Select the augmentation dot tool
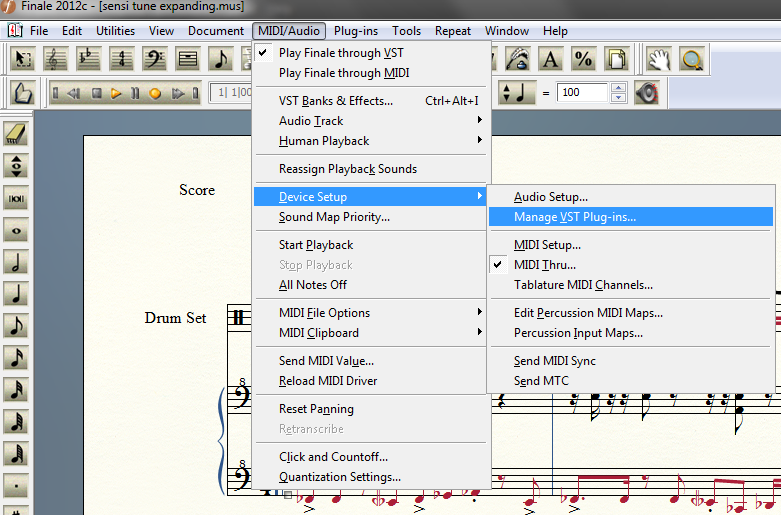Viewport: 781px width, 515px height. tap(16, 486)
